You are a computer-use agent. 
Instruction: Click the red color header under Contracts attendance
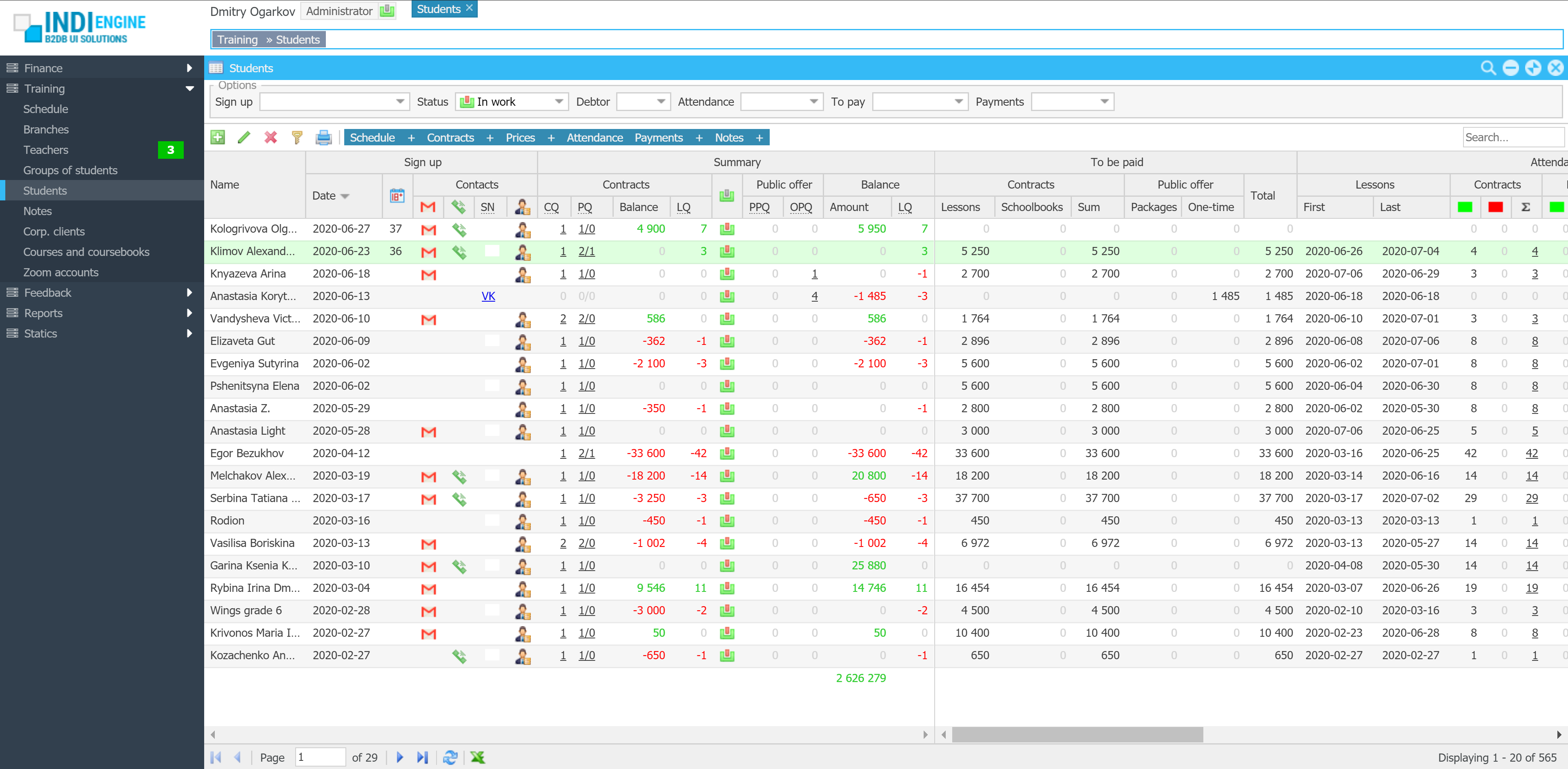[1495, 207]
